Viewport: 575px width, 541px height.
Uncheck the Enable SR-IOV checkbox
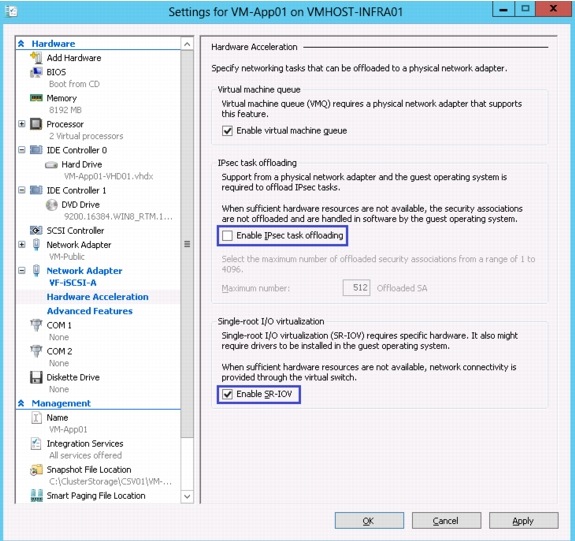coord(227,394)
